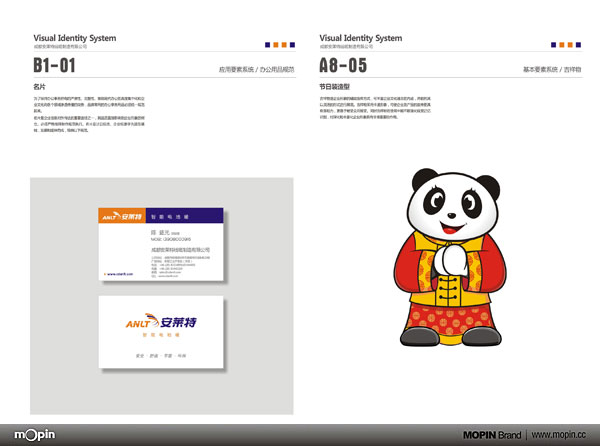Click the purple band on the front business card
The width and height of the screenshot is (600, 446).
(x=183, y=215)
